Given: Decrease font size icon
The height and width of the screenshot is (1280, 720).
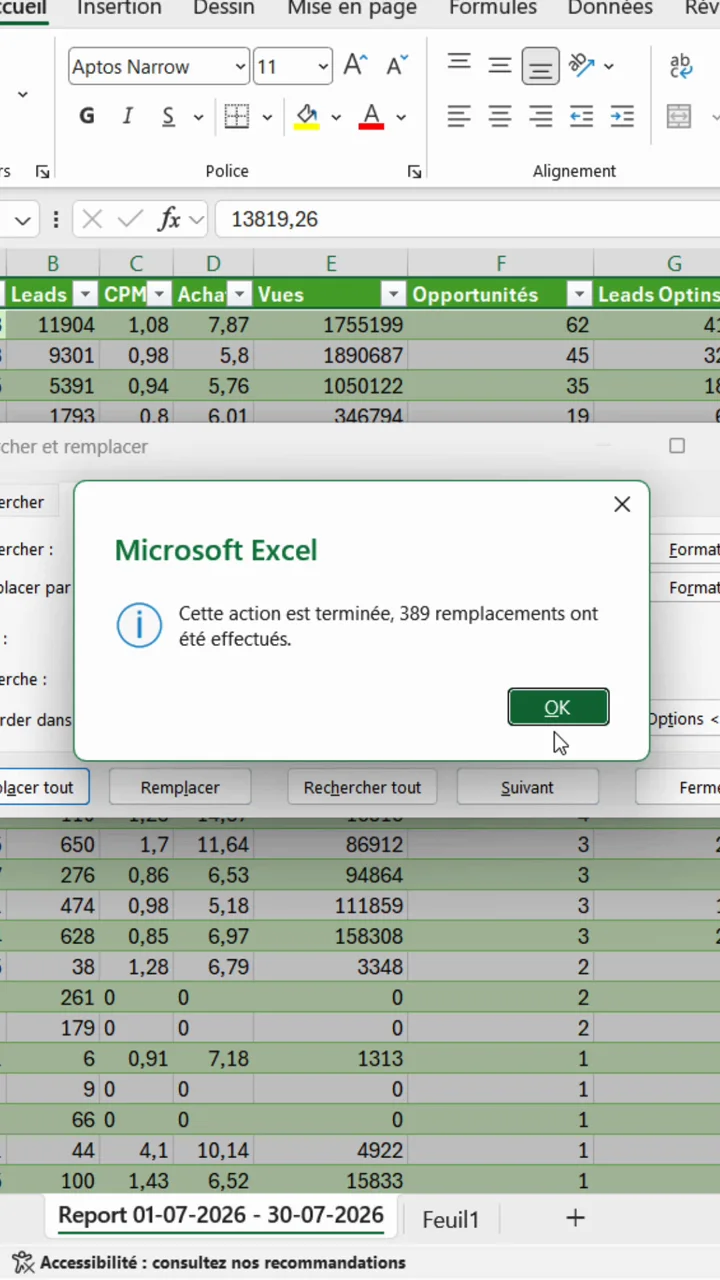Looking at the screenshot, I should point(398,66).
